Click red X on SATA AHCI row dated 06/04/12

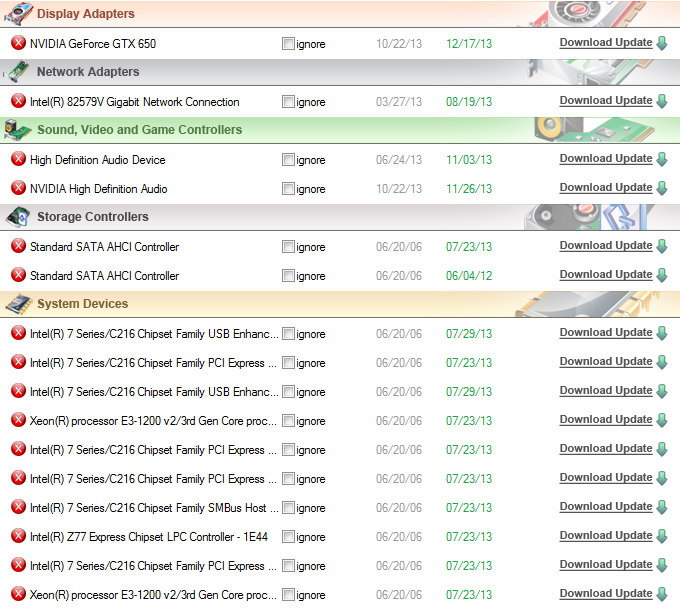18,275
